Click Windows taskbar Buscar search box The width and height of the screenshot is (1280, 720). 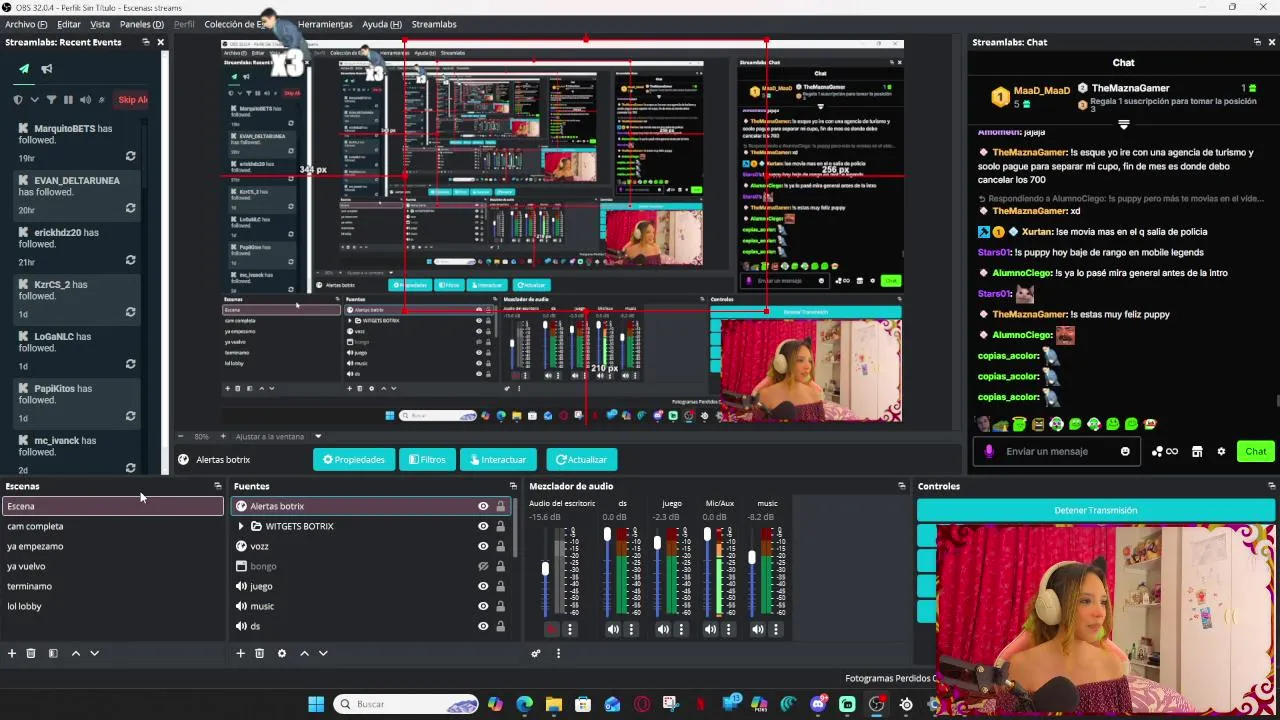tap(407, 704)
